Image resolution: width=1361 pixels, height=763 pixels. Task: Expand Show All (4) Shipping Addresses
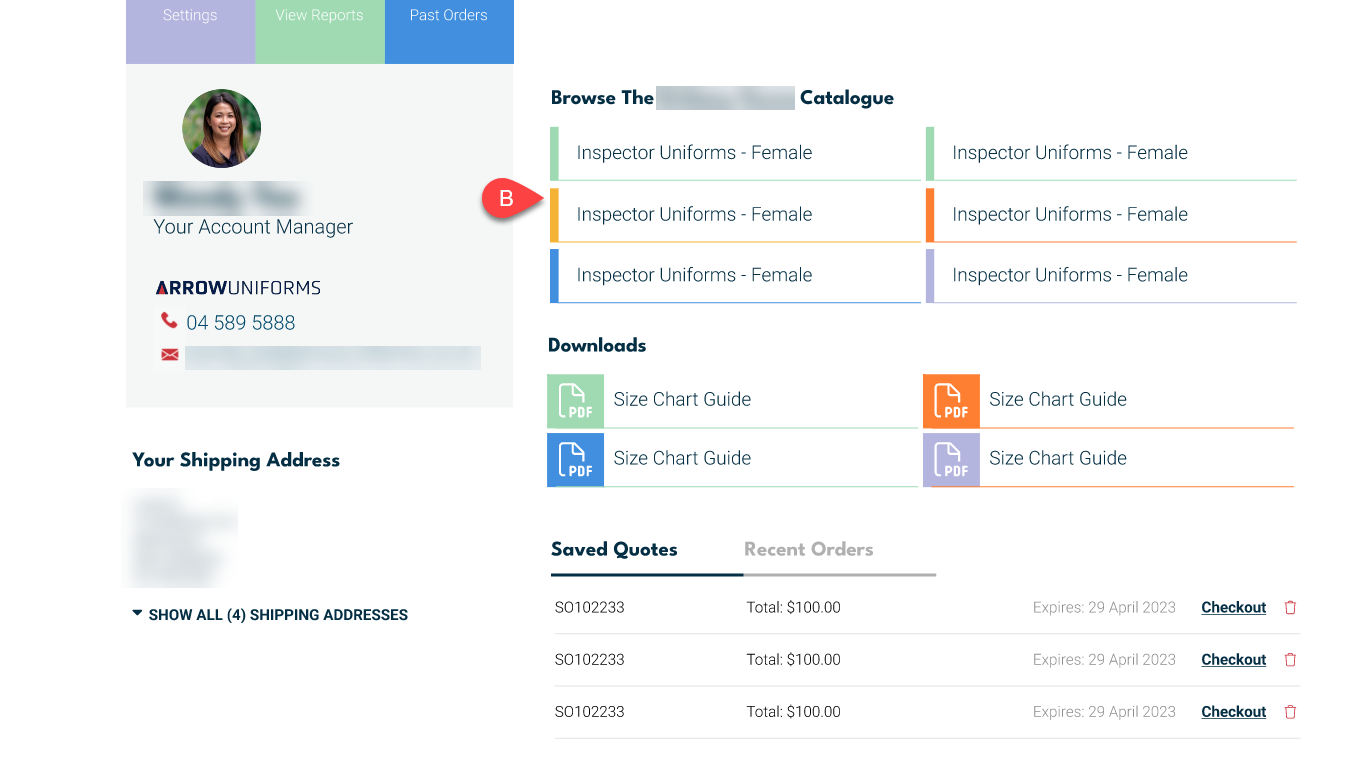pos(270,615)
